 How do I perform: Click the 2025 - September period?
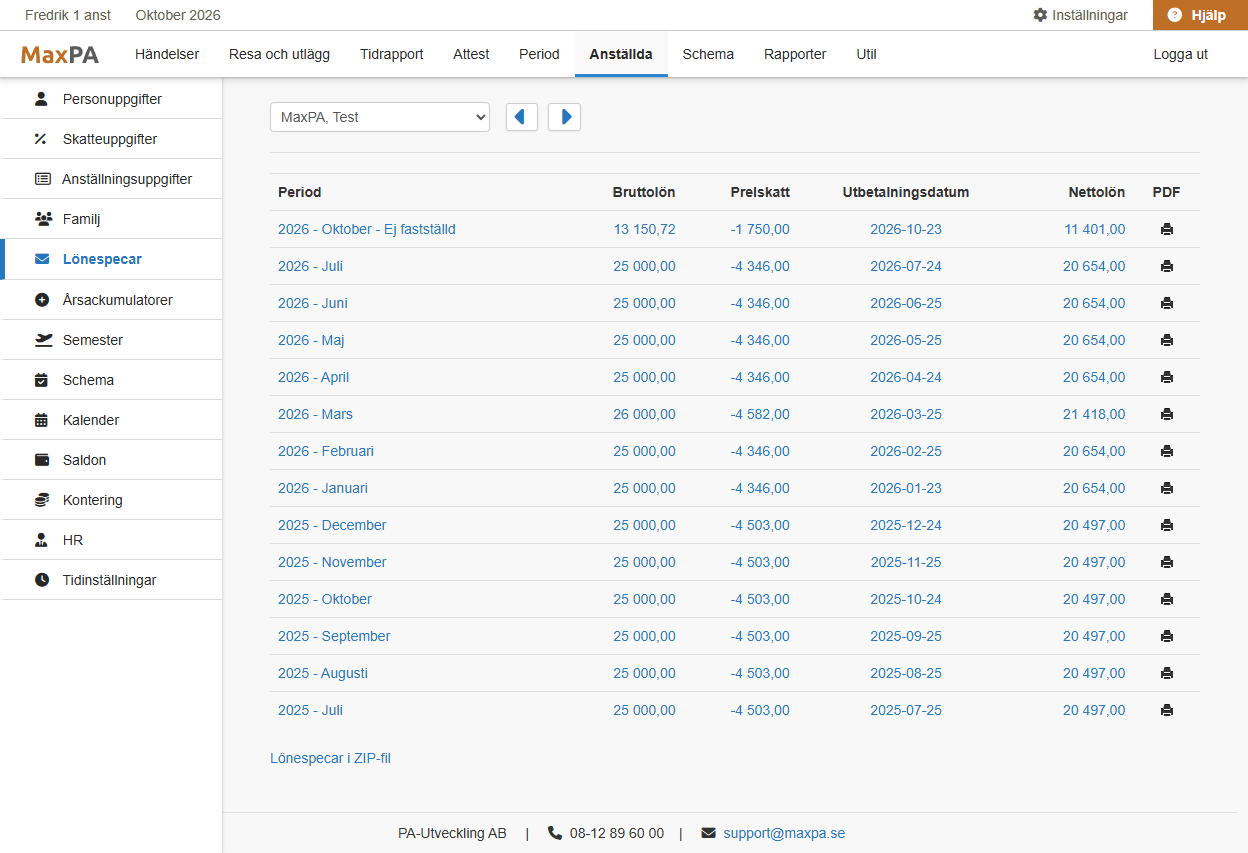(x=334, y=636)
